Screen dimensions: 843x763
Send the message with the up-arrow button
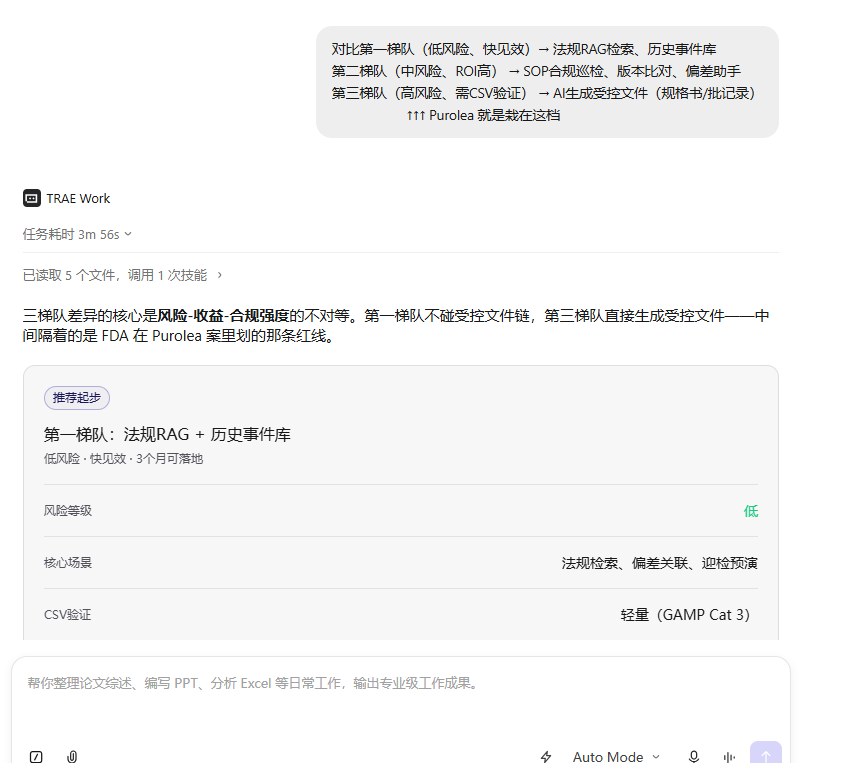pos(766,754)
